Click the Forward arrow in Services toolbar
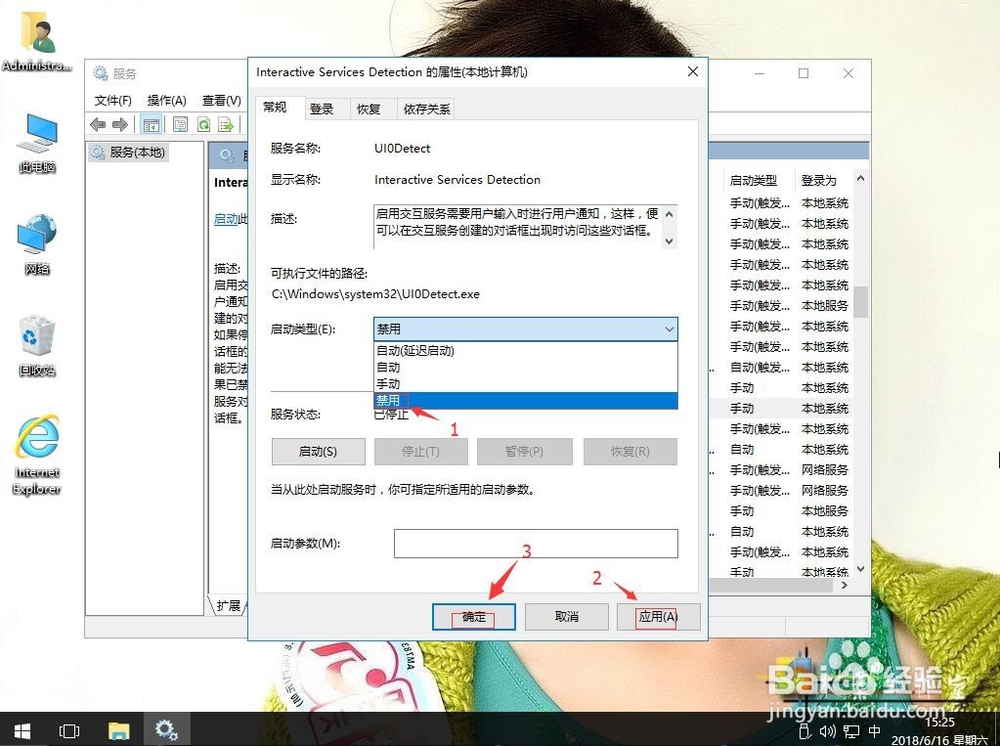This screenshot has width=1000, height=746. (120, 124)
